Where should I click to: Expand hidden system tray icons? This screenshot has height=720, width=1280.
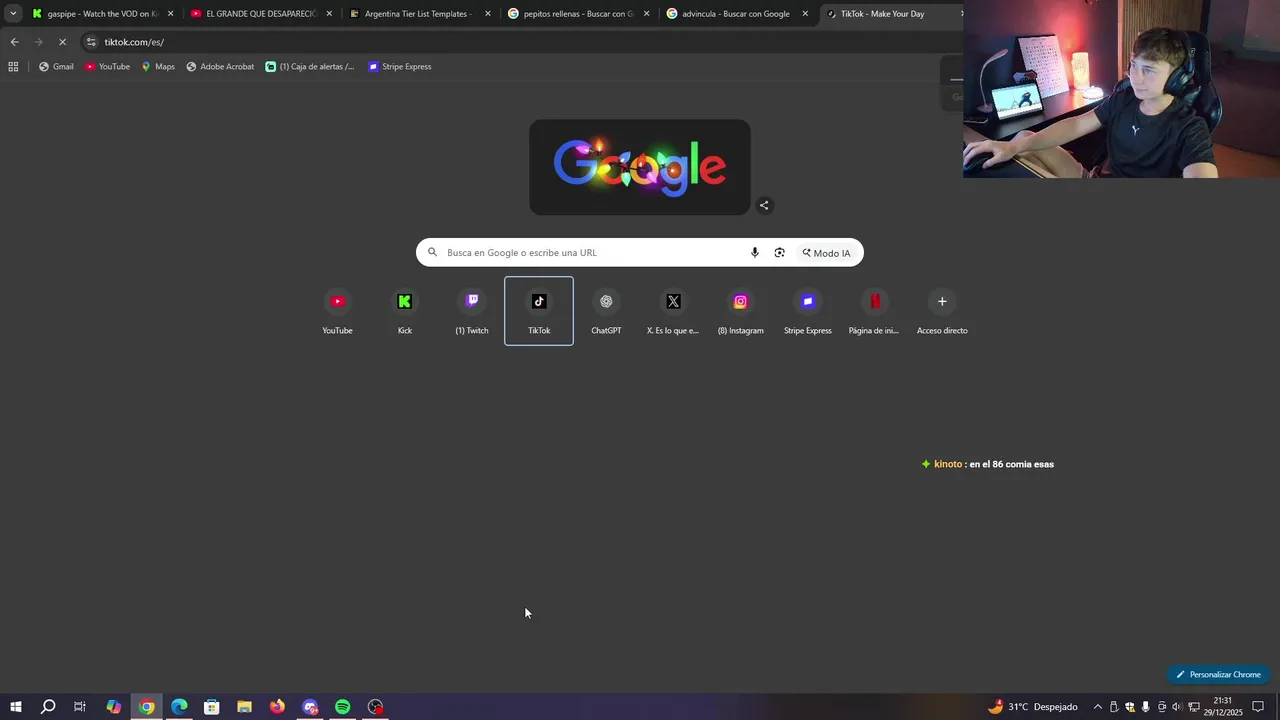[x=1098, y=707]
